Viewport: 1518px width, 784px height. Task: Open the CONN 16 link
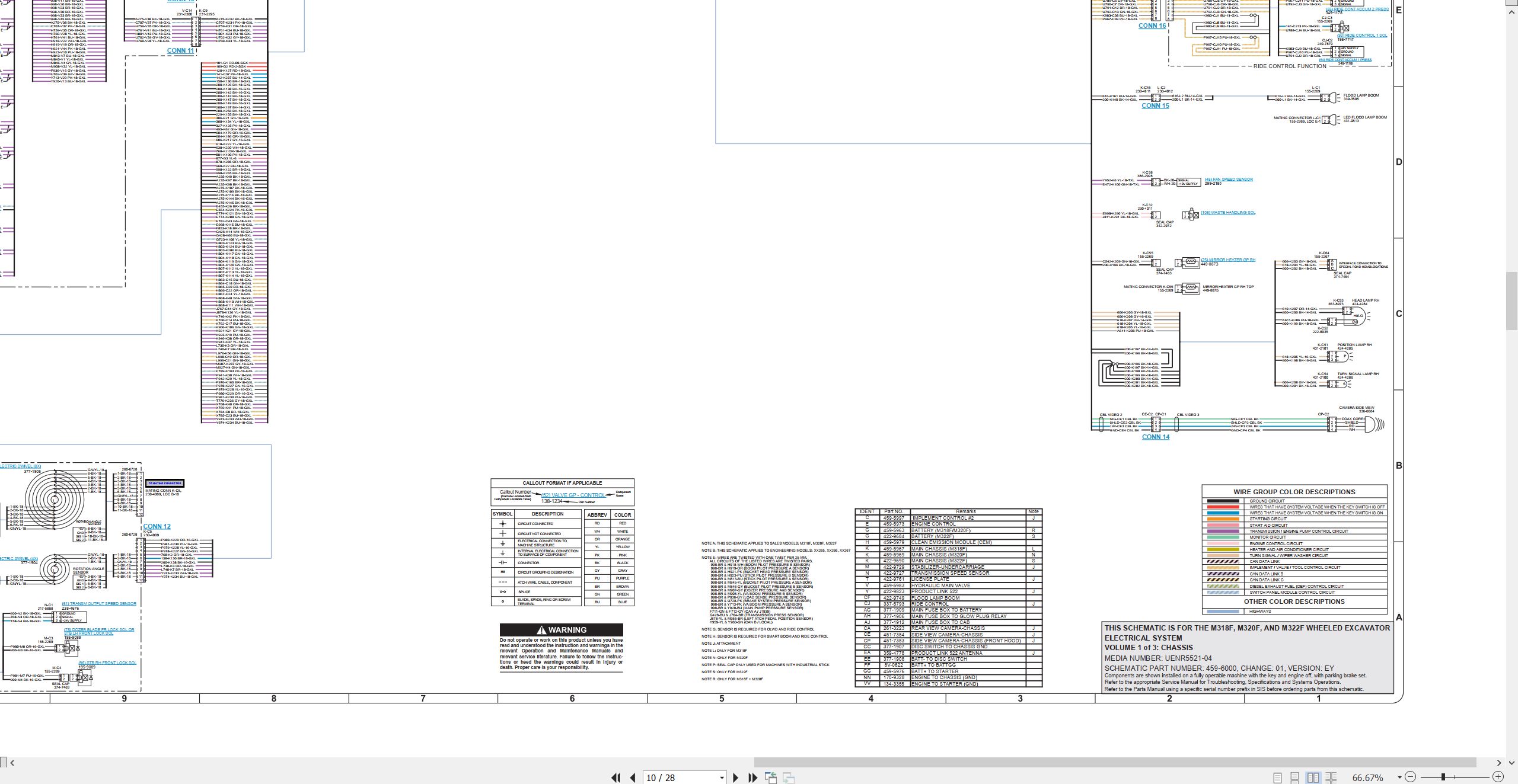click(x=1152, y=26)
